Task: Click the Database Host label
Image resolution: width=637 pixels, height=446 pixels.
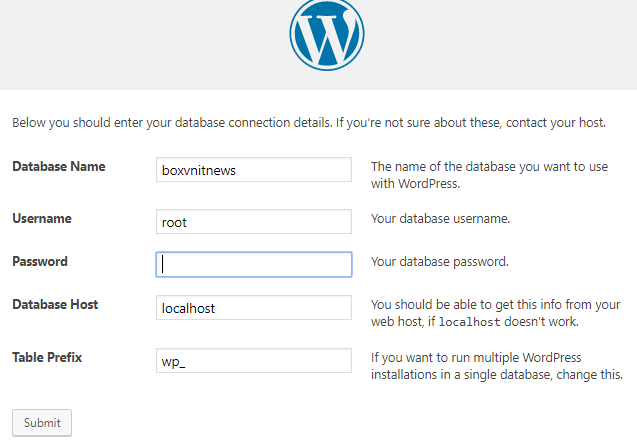Action: click(55, 304)
